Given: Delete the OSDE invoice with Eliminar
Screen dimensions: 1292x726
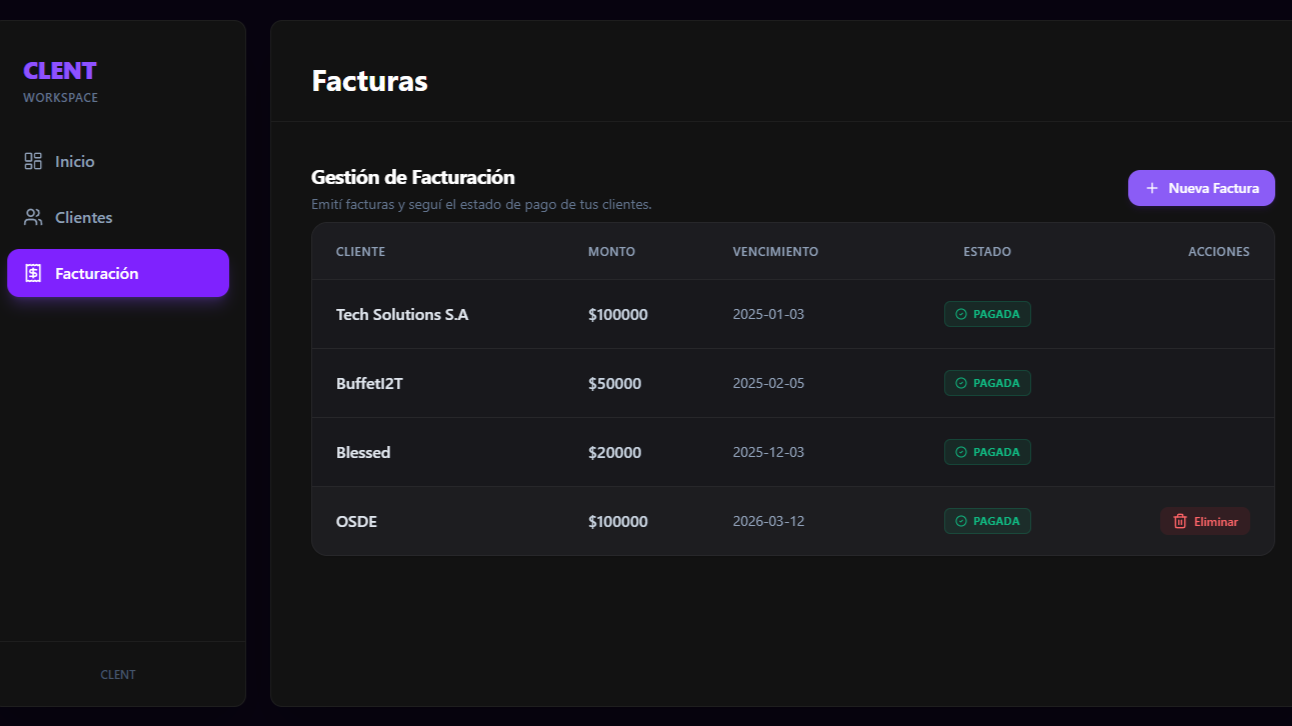Looking at the screenshot, I should point(1205,521).
